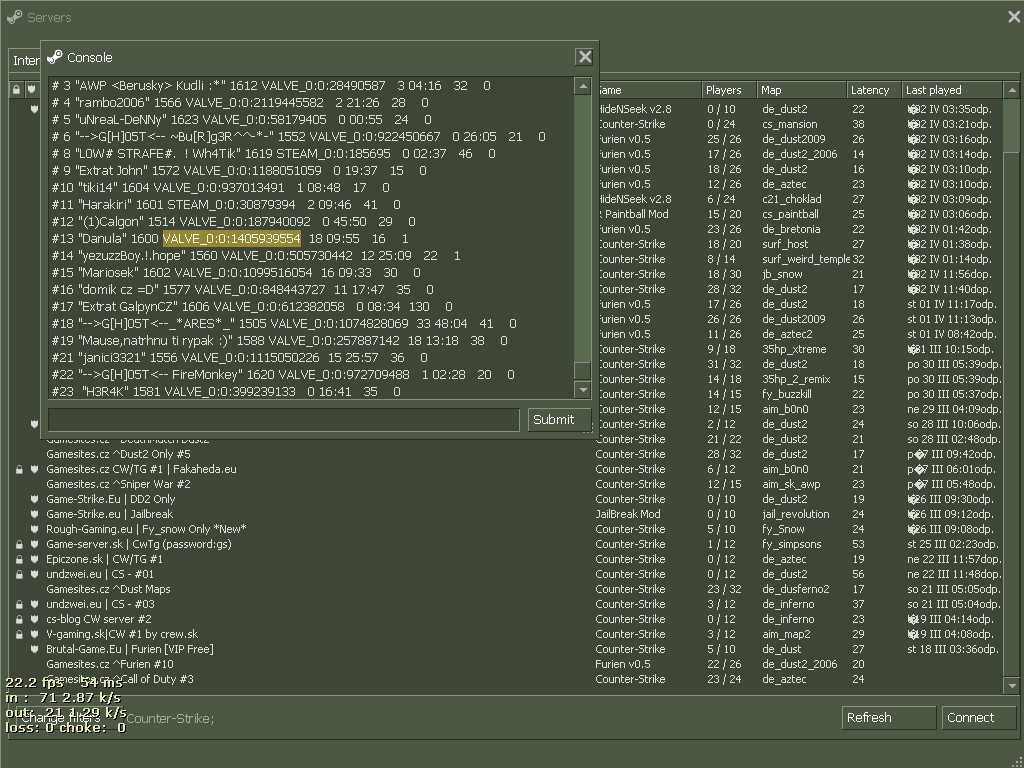
Task: Sort the server list by Latency column
Action: 873,90
